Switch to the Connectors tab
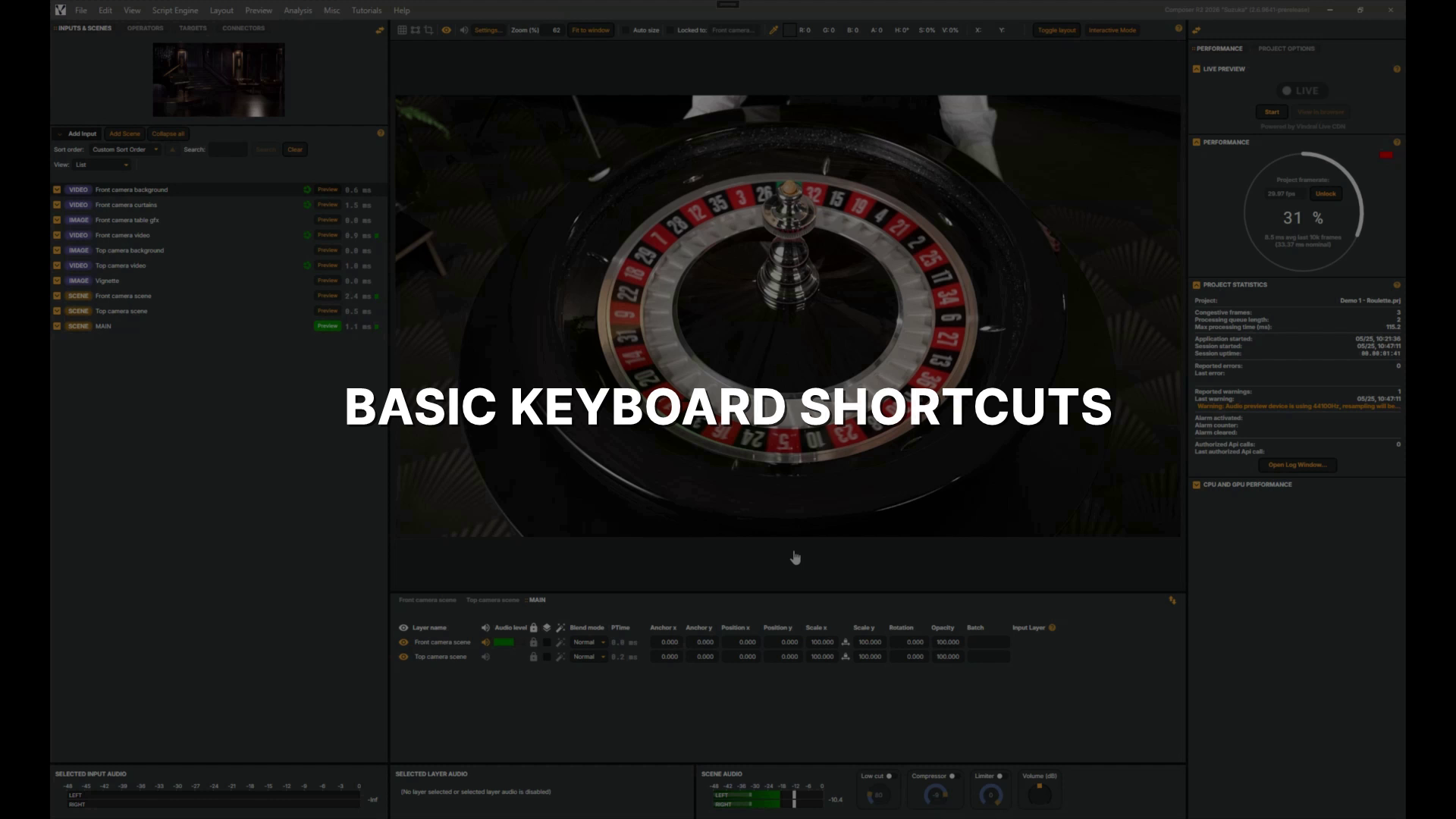The height and width of the screenshot is (819, 1456). click(243, 28)
